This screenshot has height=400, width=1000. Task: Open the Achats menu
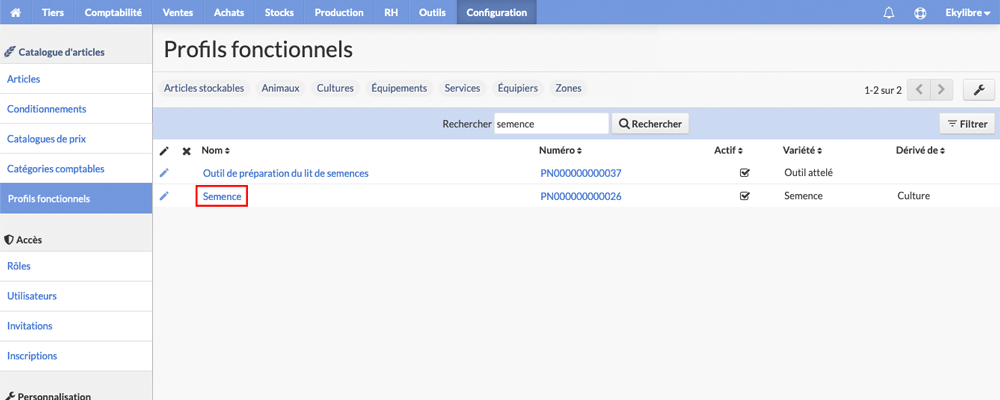(x=230, y=12)
